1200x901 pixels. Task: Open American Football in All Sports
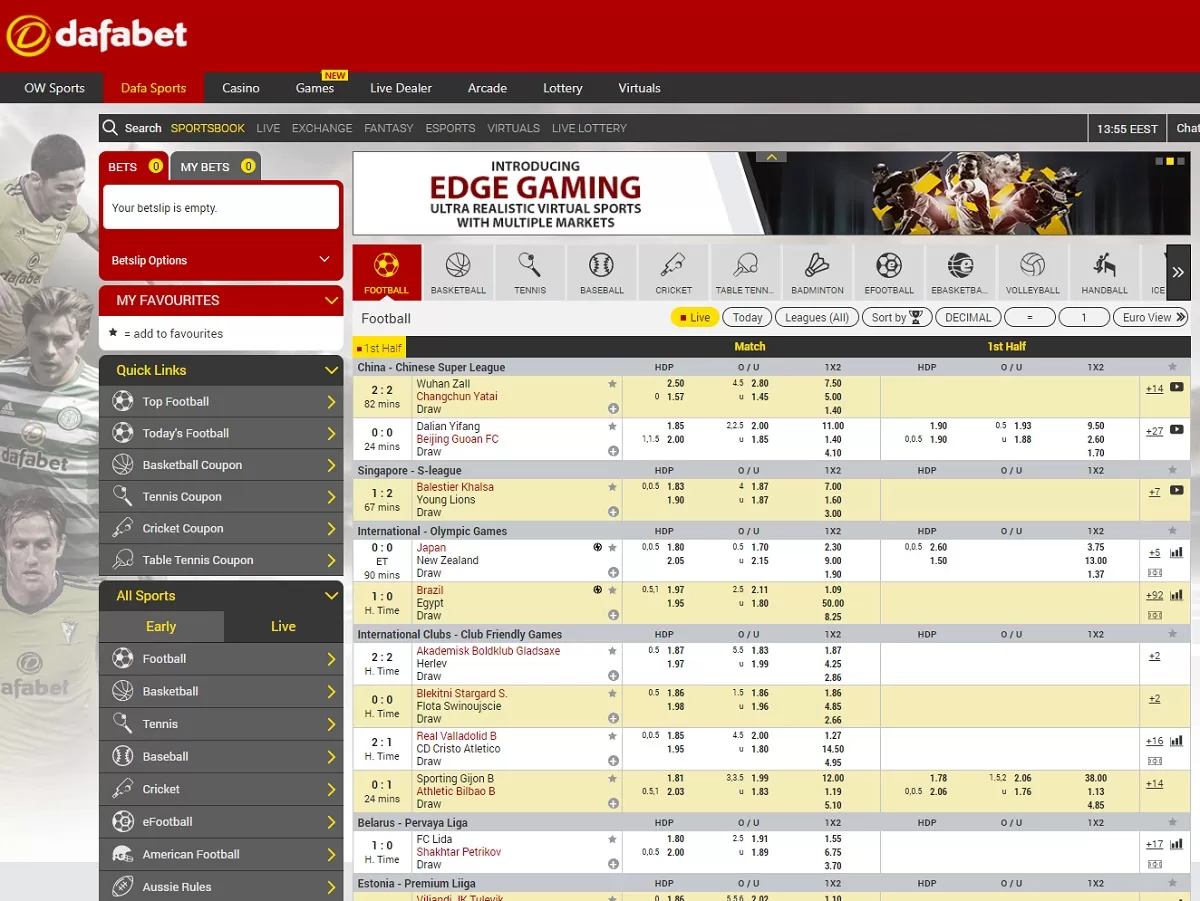221,854
